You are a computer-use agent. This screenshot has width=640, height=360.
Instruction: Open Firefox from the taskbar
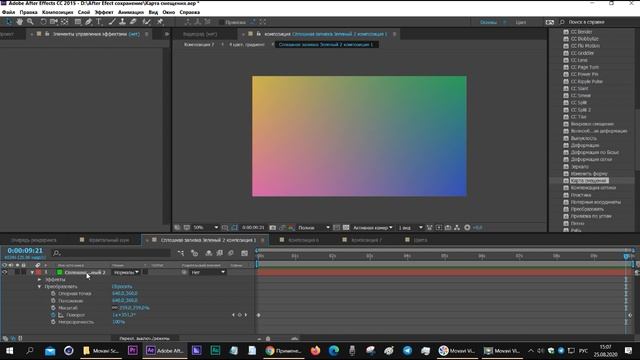point(316,351)
